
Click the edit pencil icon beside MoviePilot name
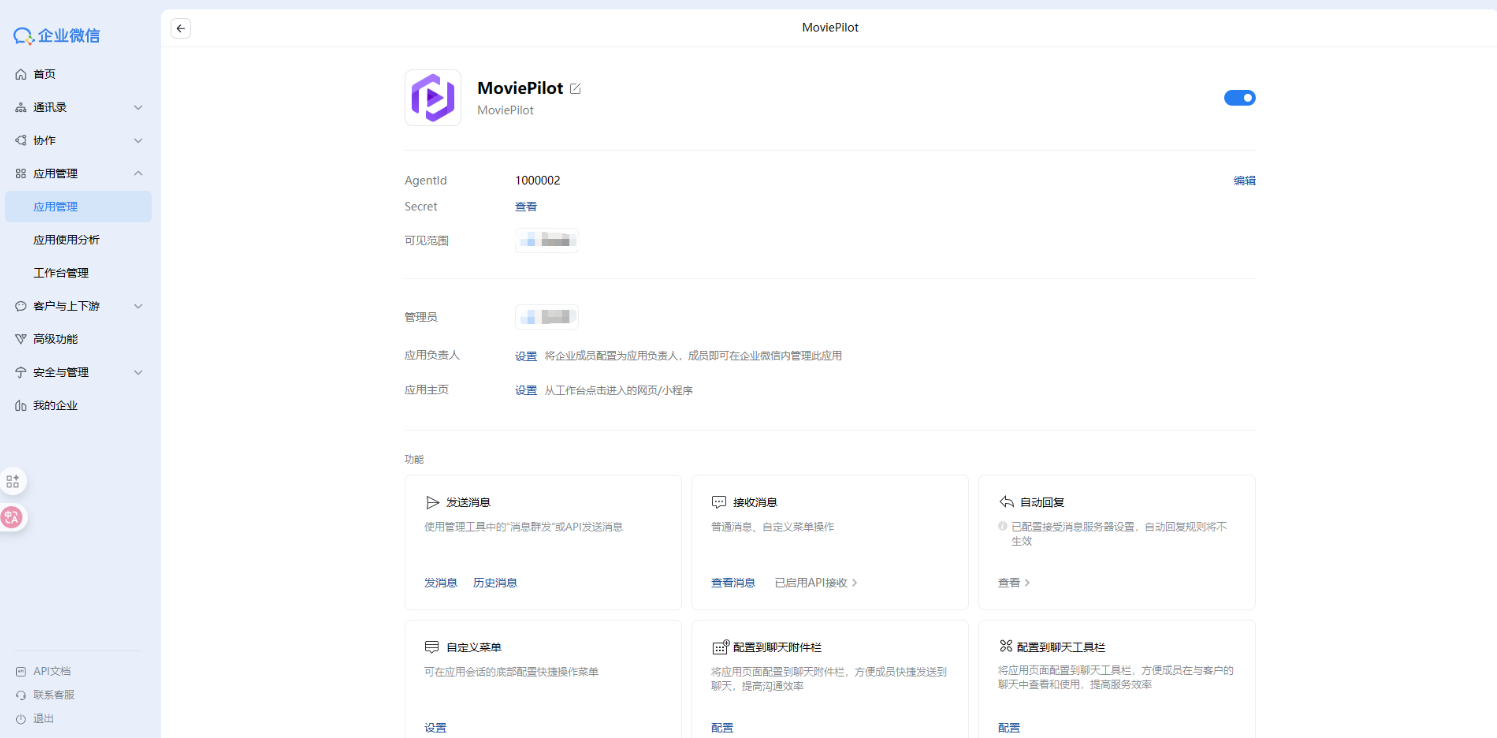coord(575,89)
